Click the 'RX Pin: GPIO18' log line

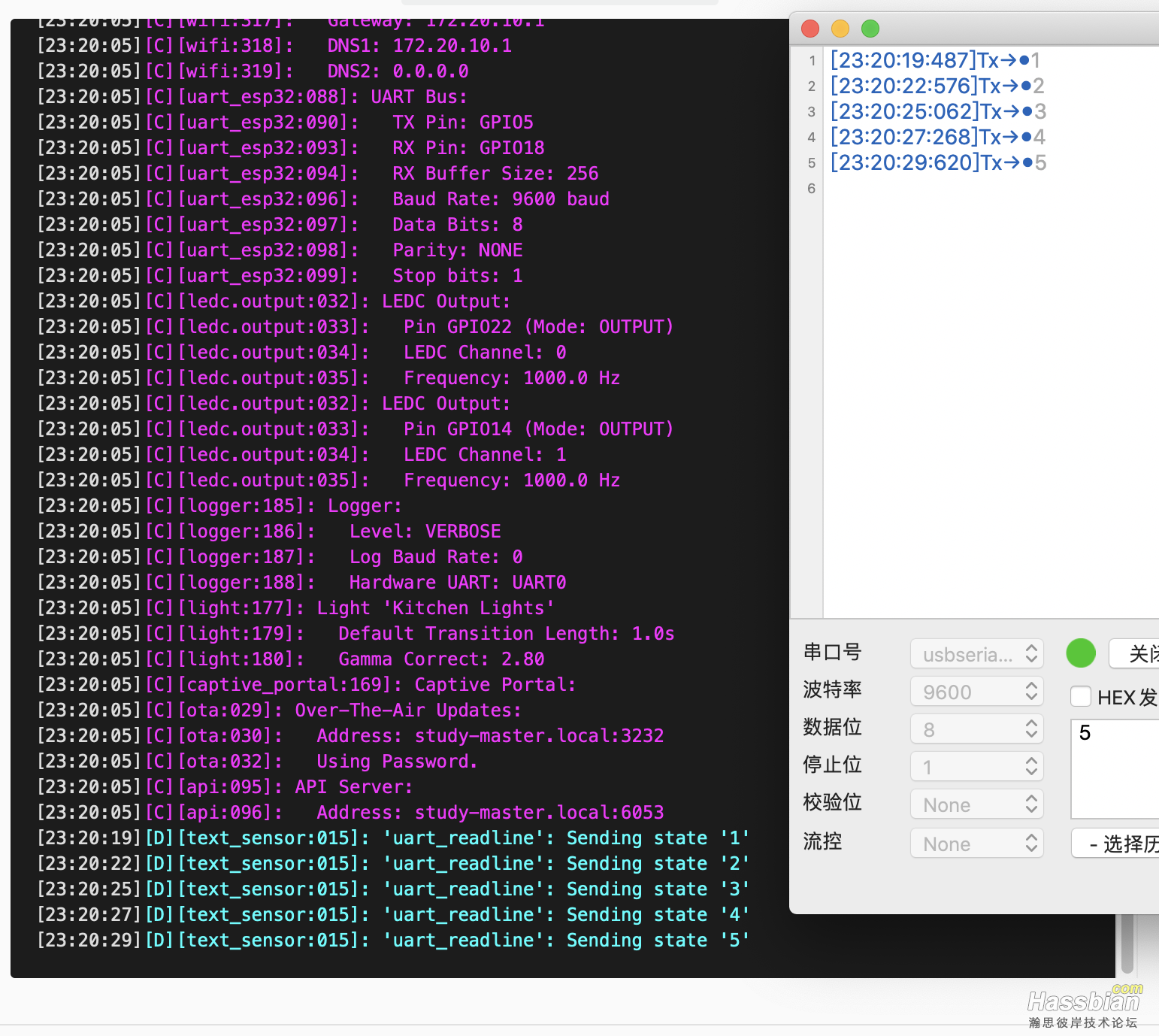[291, 147]
